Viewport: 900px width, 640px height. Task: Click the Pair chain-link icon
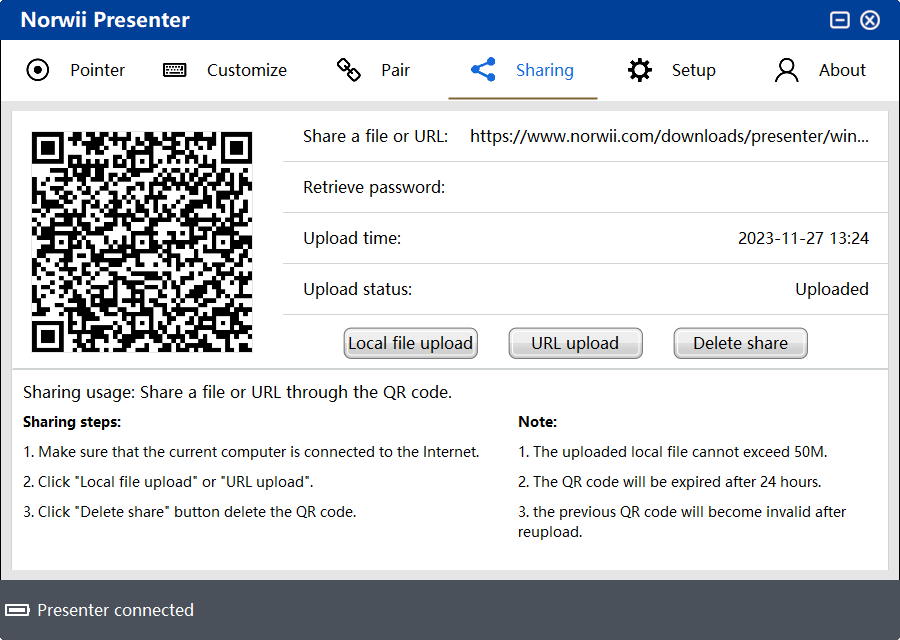click(348, 70)
